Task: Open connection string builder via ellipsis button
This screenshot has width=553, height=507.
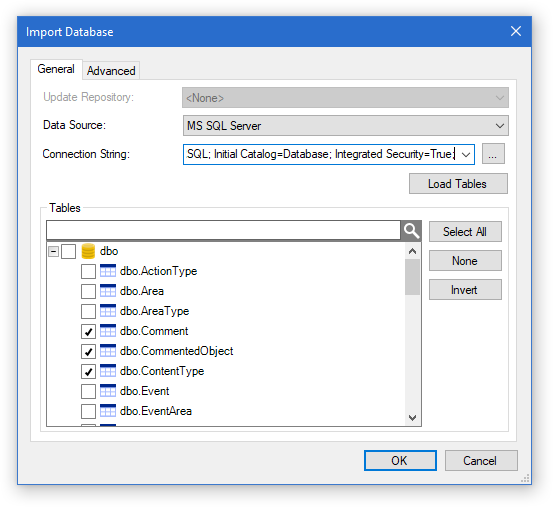Action: pyautogui.click(x=493, y=154)
